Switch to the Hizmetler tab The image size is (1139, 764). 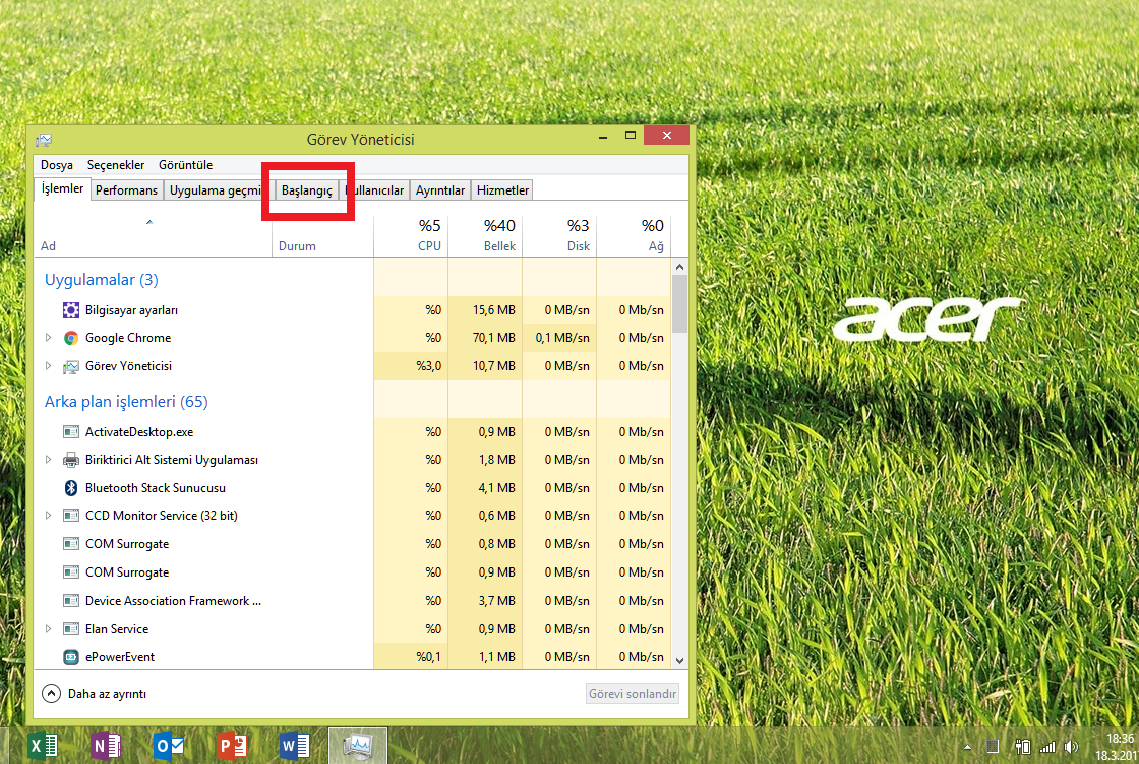tap(503, 190)
